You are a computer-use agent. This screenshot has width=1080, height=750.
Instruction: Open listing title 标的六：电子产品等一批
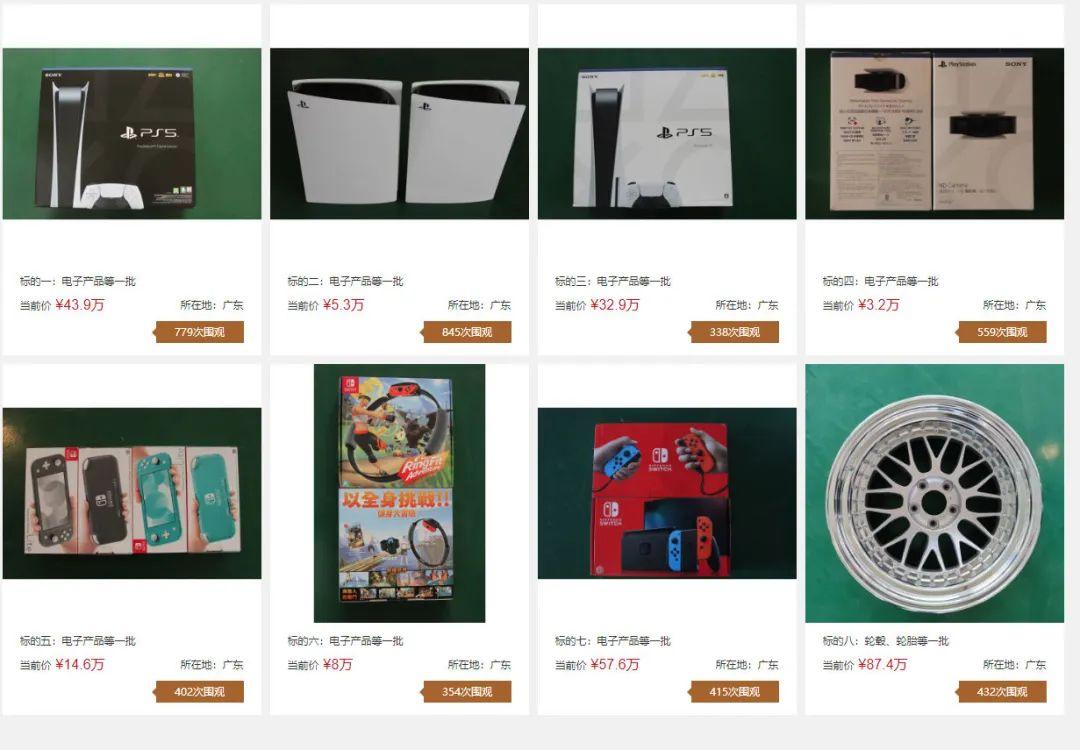pyautogui.click(x=345, y=640)
